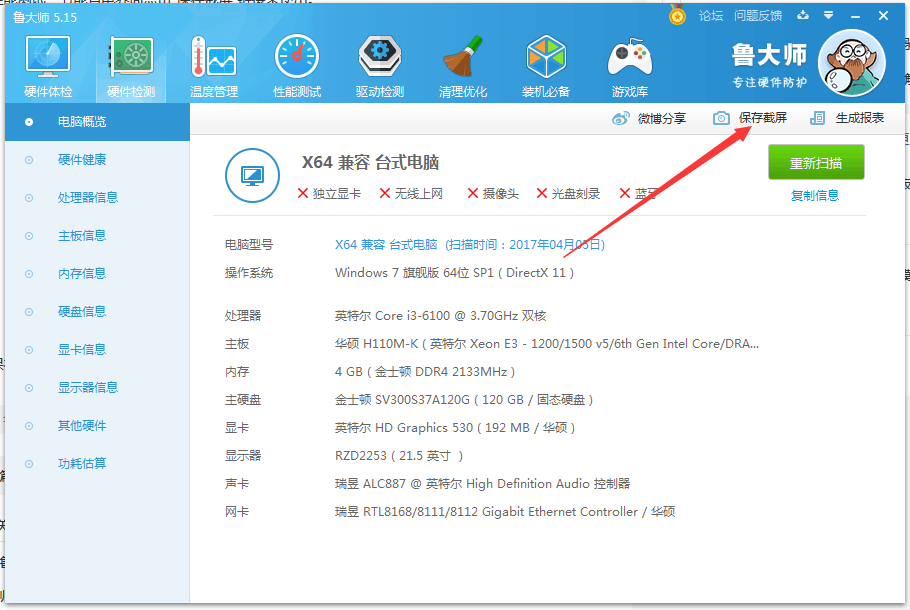The image size is (910, 610).
Task: Click the 复制信息 link
Action: 815,196
